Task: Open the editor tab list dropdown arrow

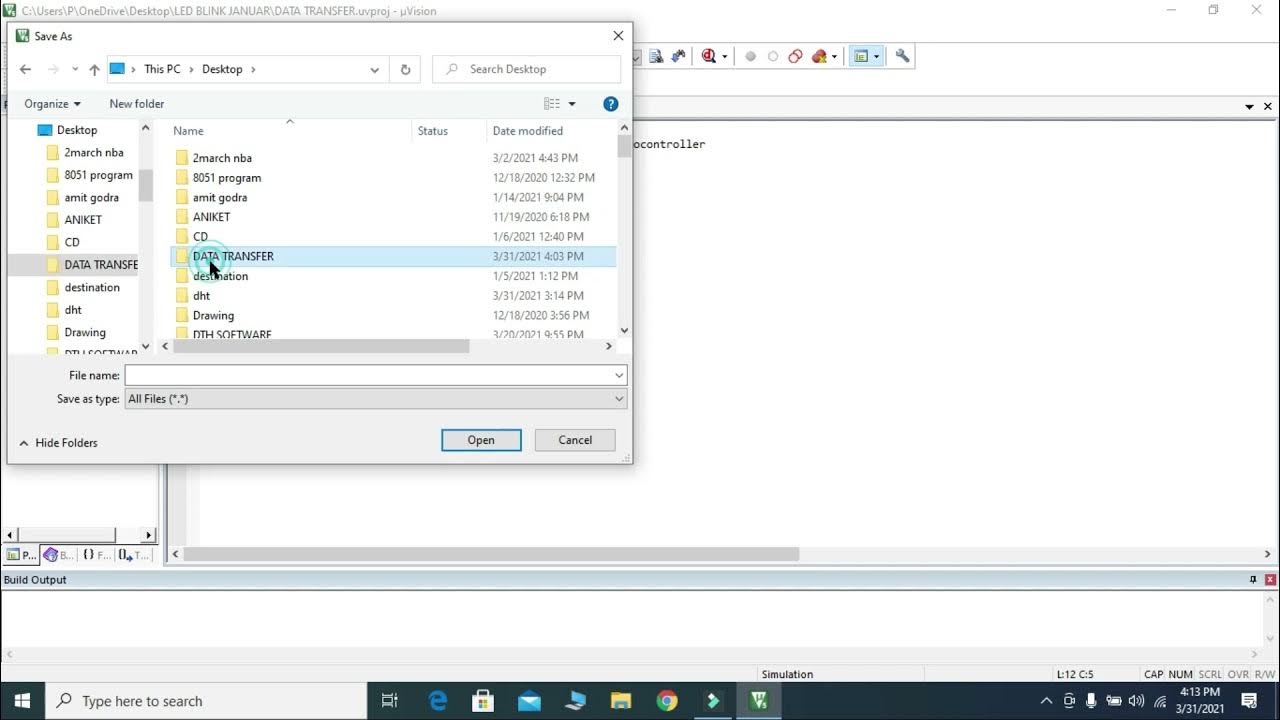Action: [x=1249, y=106]
